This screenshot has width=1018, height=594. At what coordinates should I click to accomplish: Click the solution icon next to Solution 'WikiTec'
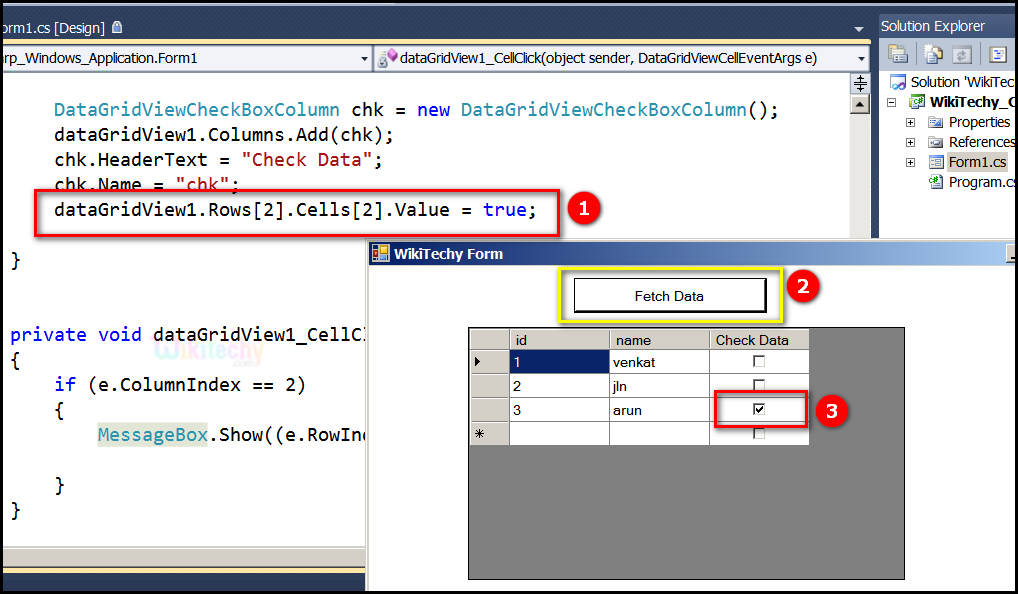pos(898,81)
